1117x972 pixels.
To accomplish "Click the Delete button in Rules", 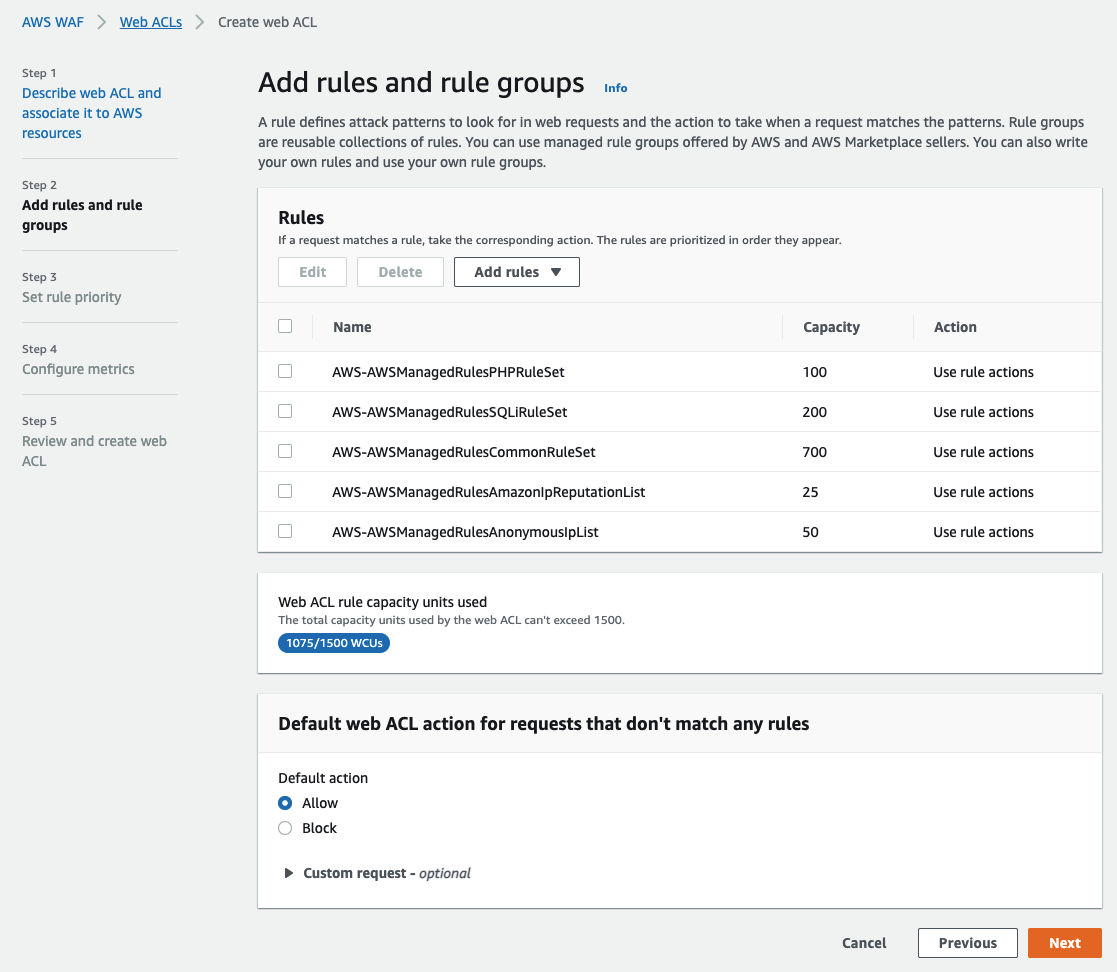I will click(400, 272).
